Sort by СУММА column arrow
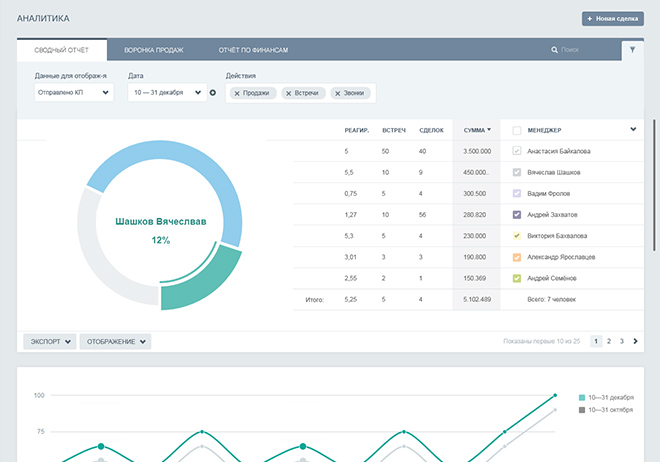660x462 pixels. pyautogui.click(x=489, y=130)
